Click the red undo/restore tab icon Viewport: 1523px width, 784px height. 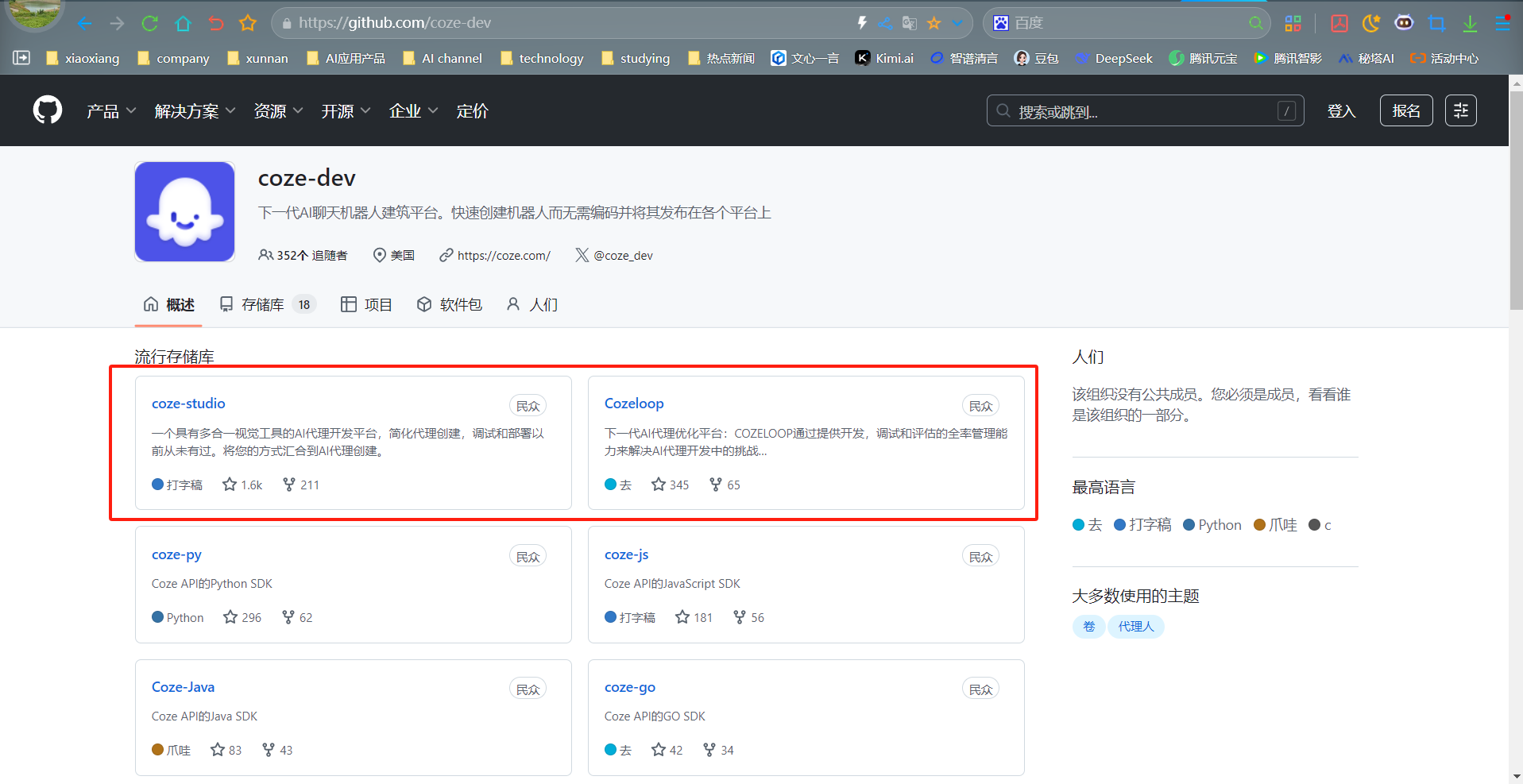pyautogui.click(x=215, y=24)
